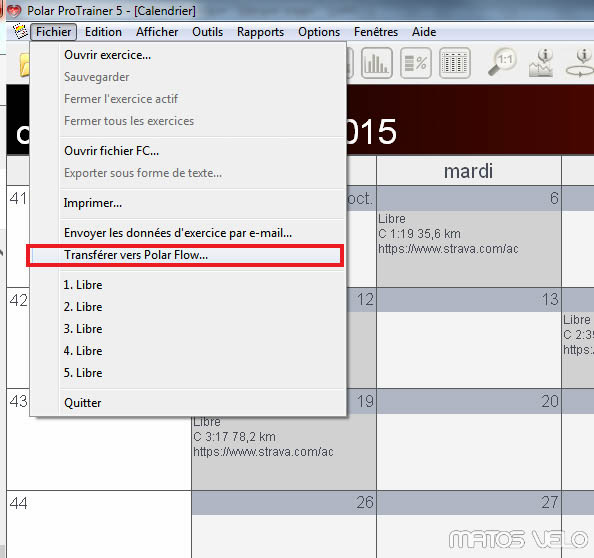594x558 pixels.
Task: Open the Fichier menu
Action: point(53,32)
